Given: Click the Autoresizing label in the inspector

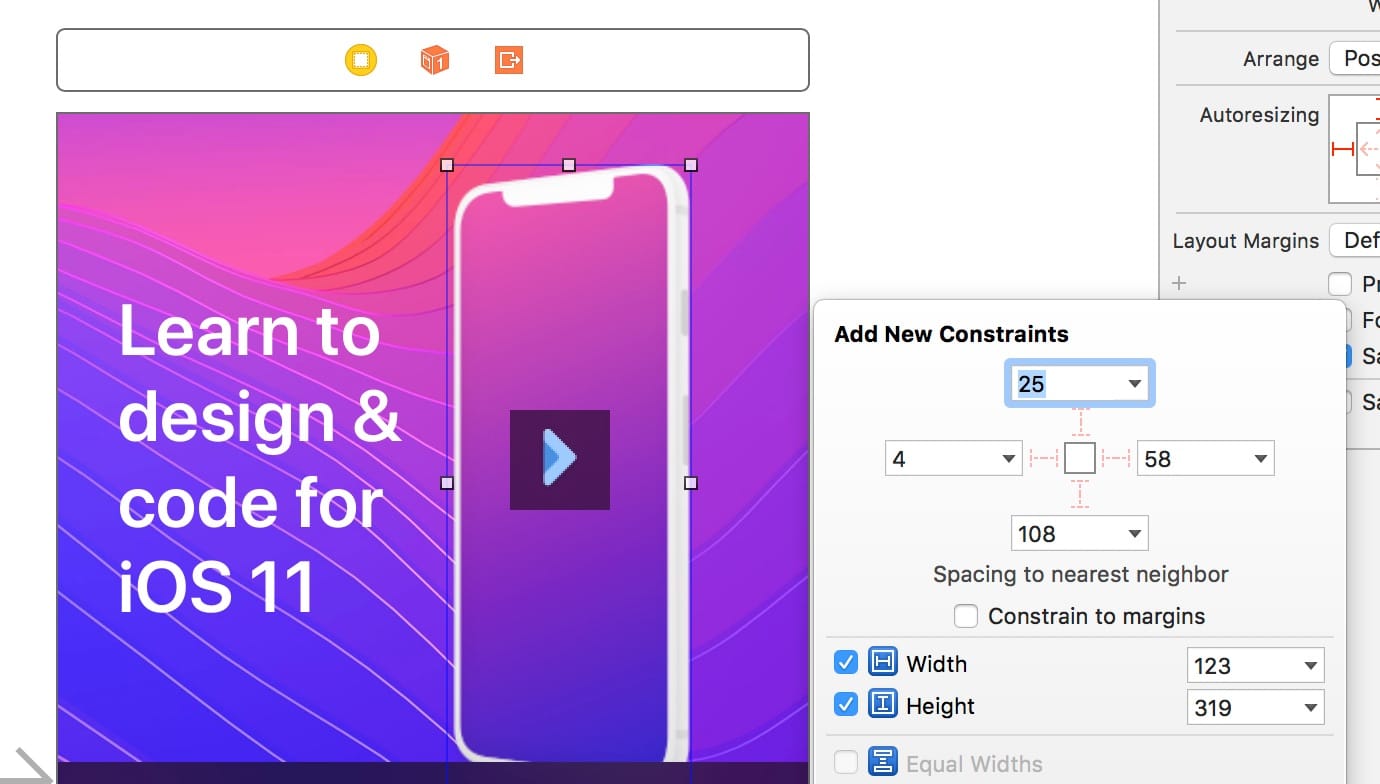Looking at the screenshot, I should coord(1259,115).
